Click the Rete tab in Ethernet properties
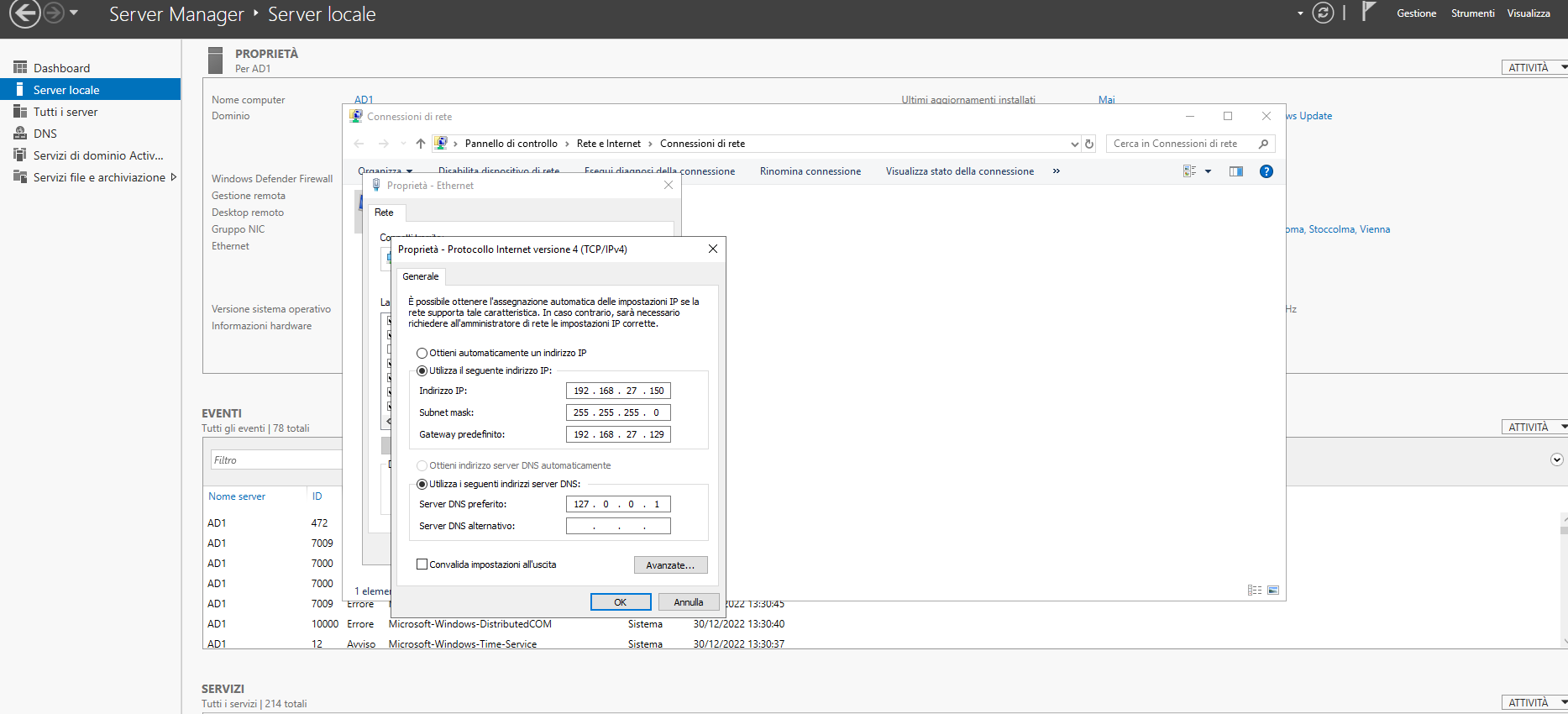The image size is (1568, 714). click(384, 213)
